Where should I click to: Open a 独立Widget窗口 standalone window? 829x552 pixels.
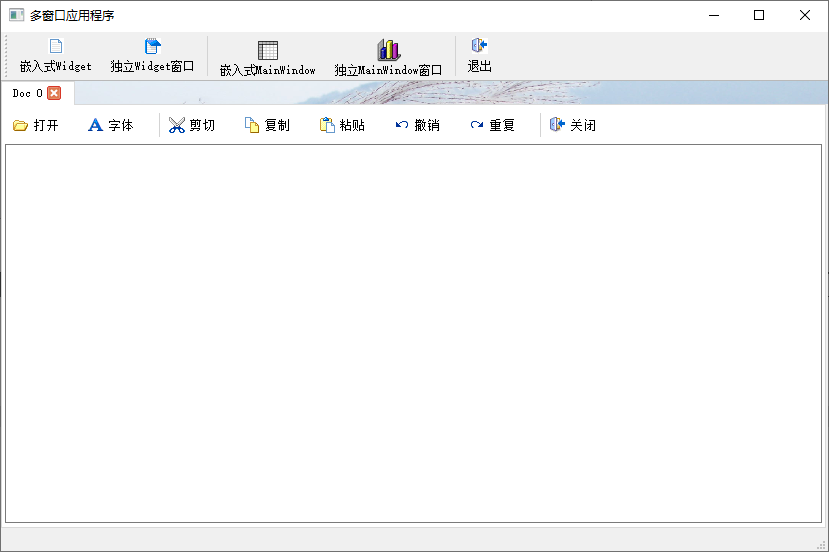[x=152, y=47]
